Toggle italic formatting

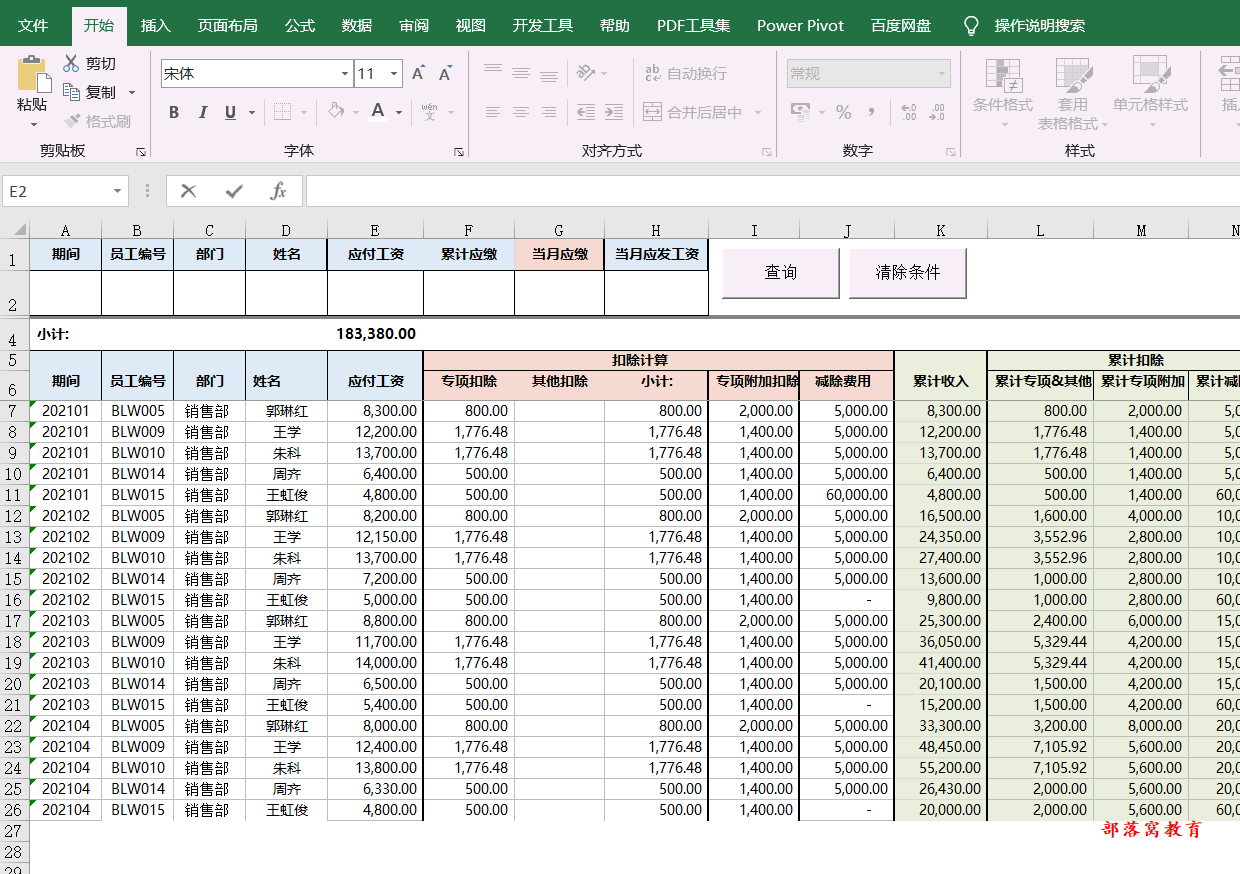pyautogui.click(x=203, y=112)
